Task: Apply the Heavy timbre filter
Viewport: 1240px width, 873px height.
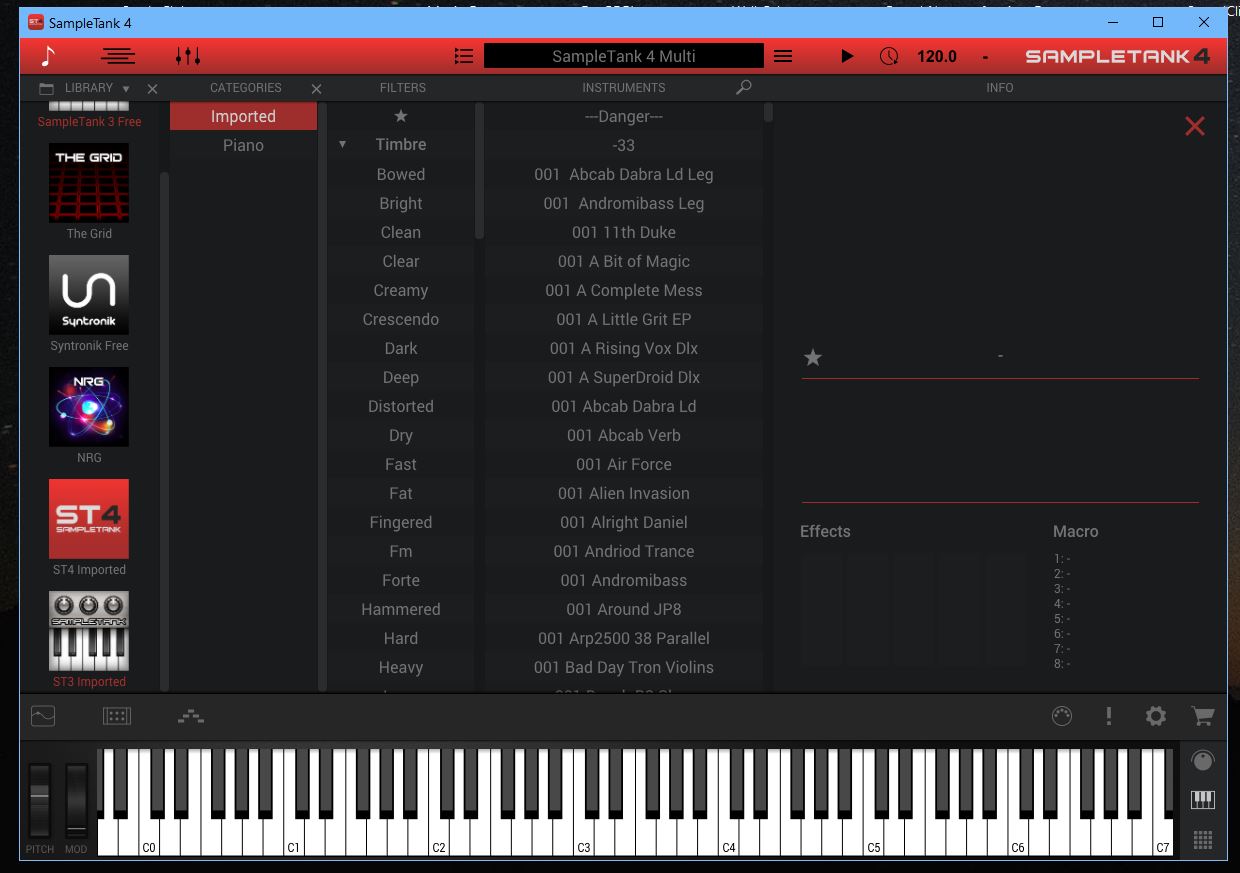Action: [x=401, y=667]
